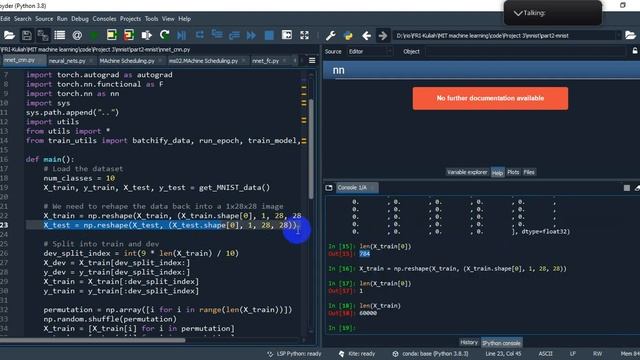Maximize current pane icon
This screenshot has width=640, height=360.
287,36
